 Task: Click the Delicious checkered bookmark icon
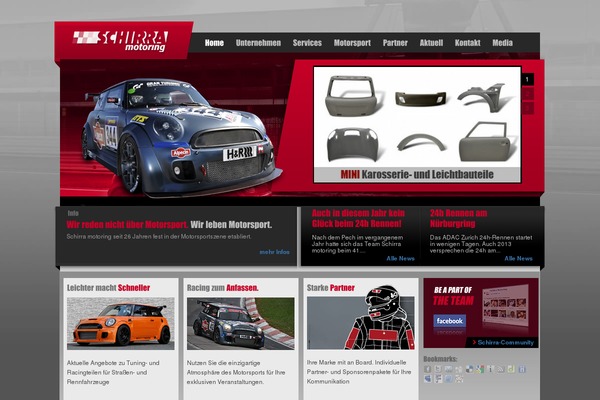[x=470, y=369]
